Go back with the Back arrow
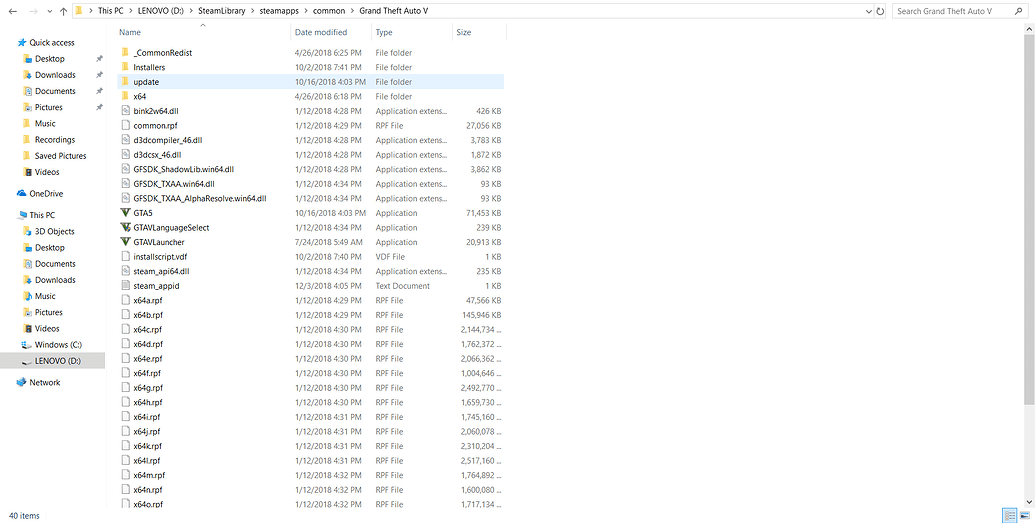This screenshot has height=523, width=1035. click(13, 11)
